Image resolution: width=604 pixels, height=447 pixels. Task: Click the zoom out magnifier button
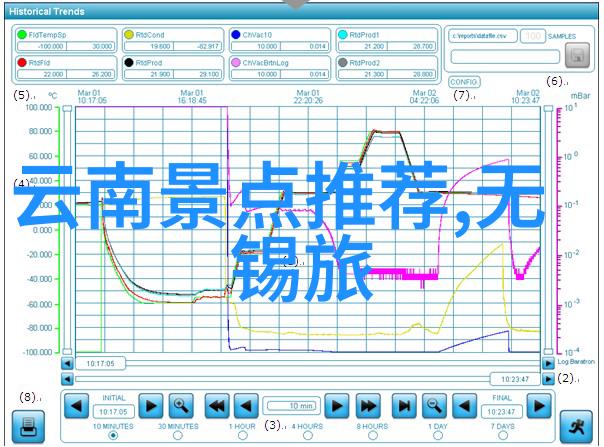click(x=435, y=406)
